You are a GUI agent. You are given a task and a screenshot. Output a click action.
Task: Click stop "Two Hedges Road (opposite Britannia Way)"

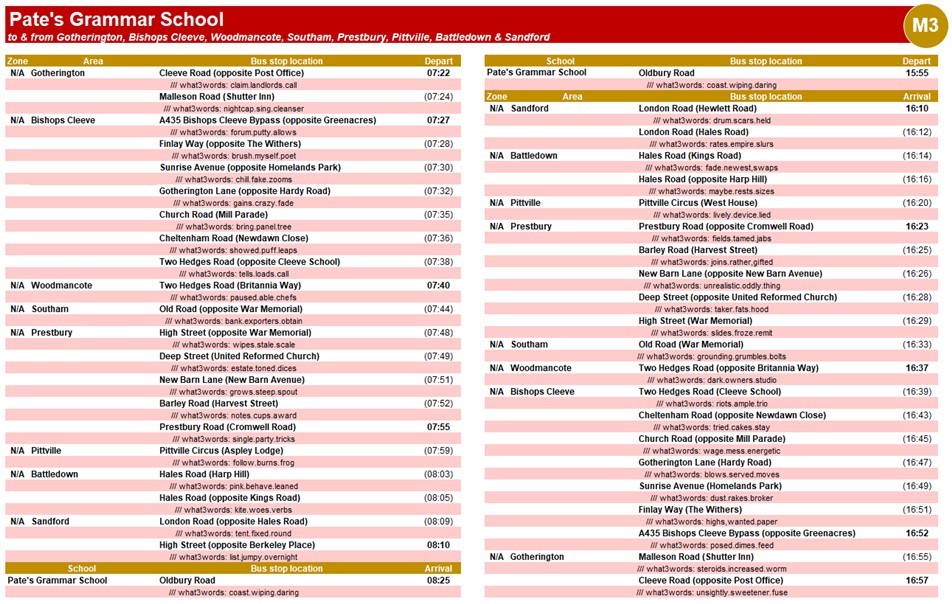pos(729,368)
